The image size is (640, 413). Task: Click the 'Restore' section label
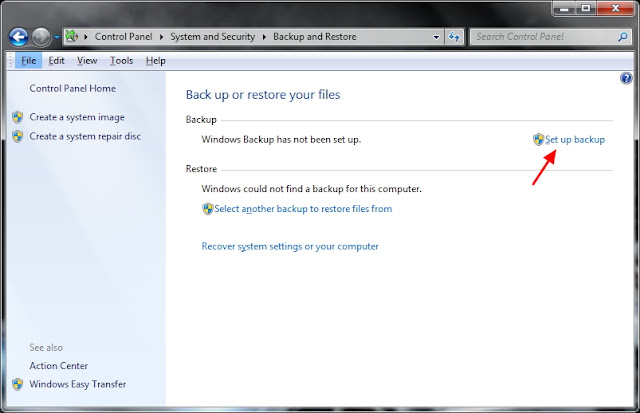[x=201, y=169]
